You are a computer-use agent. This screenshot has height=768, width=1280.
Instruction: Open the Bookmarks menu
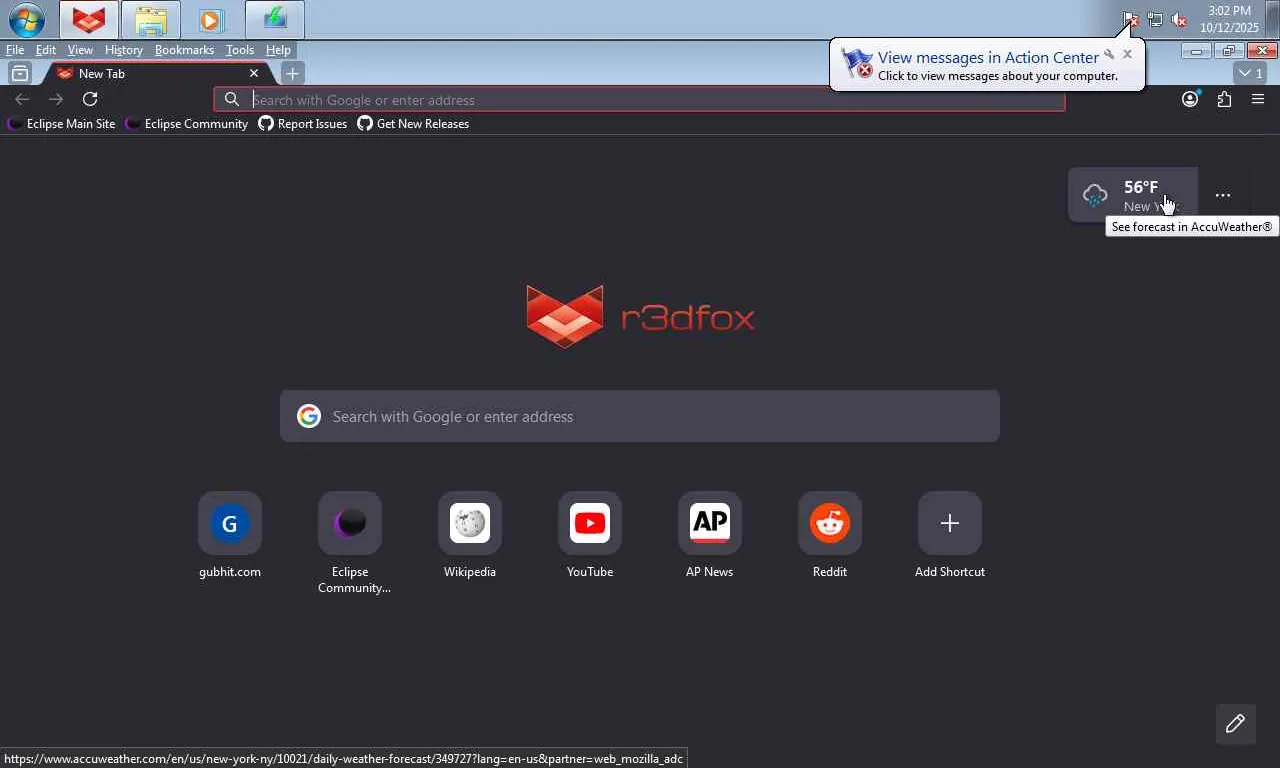coord(184,50)
